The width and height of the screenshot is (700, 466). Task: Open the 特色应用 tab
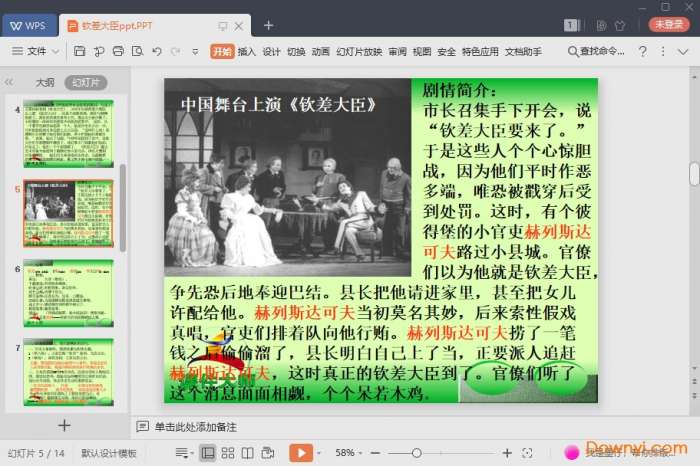(x=480, y=52)
